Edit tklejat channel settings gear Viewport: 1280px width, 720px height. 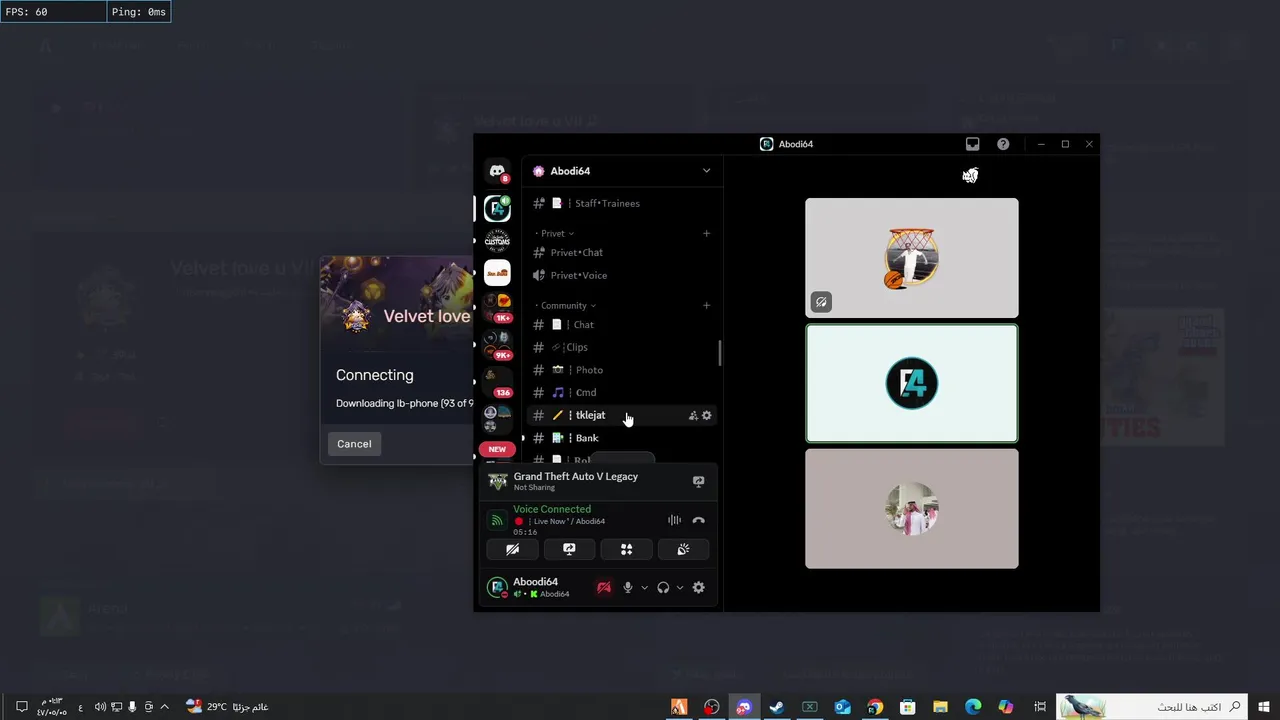(x=707, y=415)
